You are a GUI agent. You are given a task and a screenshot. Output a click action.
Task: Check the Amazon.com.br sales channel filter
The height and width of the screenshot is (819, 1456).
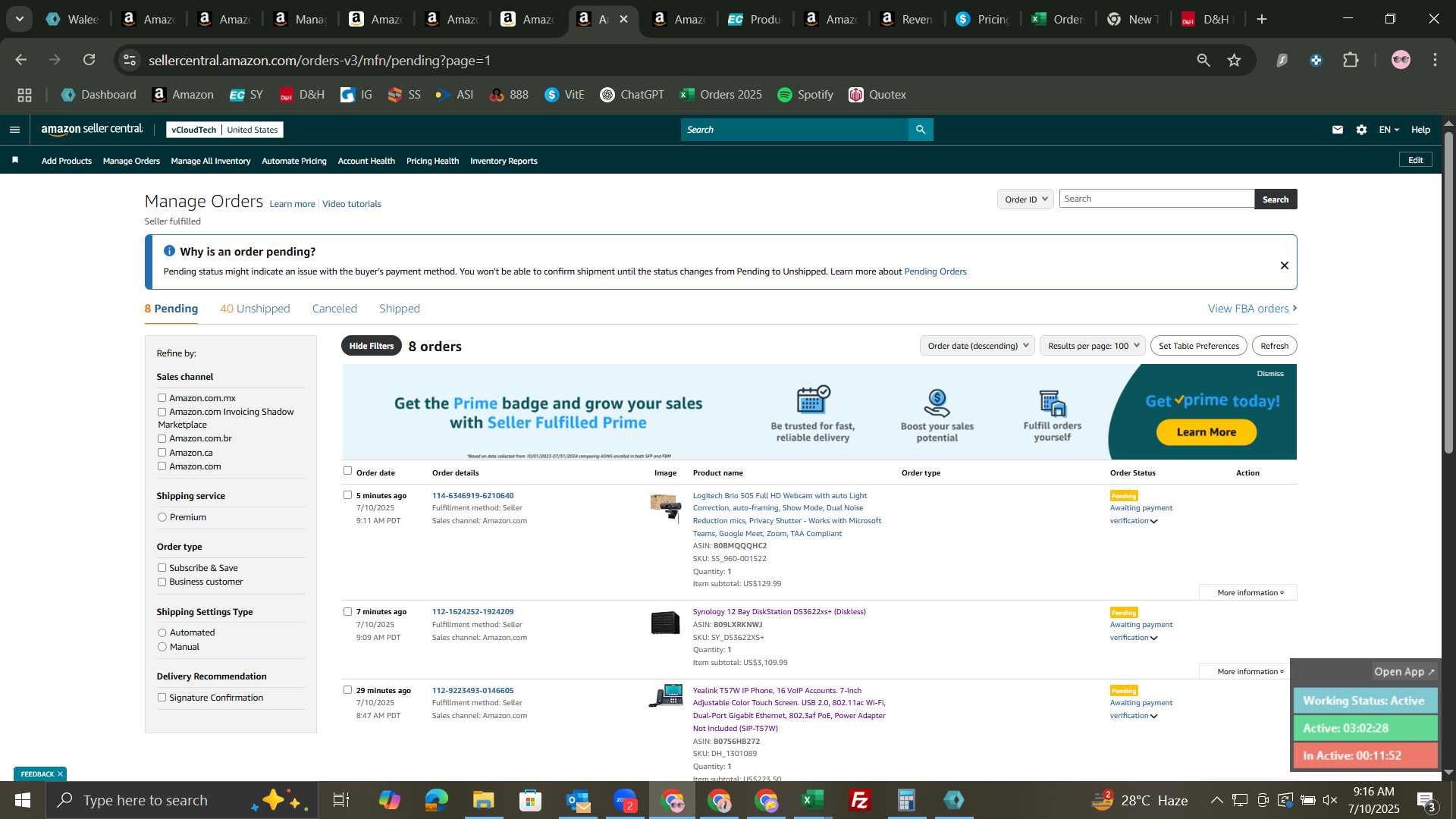[x=162, y=439]
